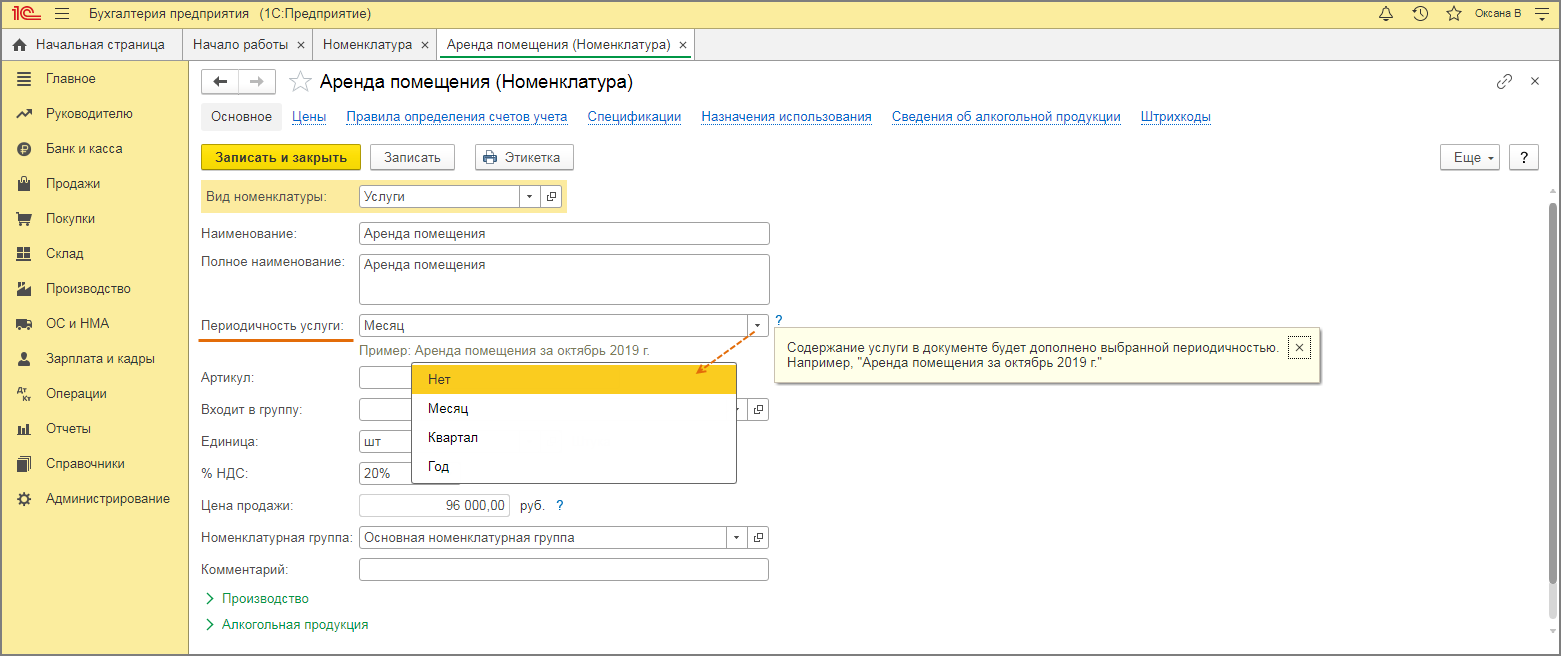The image size is (1561, 656).
Task: Toggle the Периодичность услуги dropdown arrow
Action: click(758, 326)
